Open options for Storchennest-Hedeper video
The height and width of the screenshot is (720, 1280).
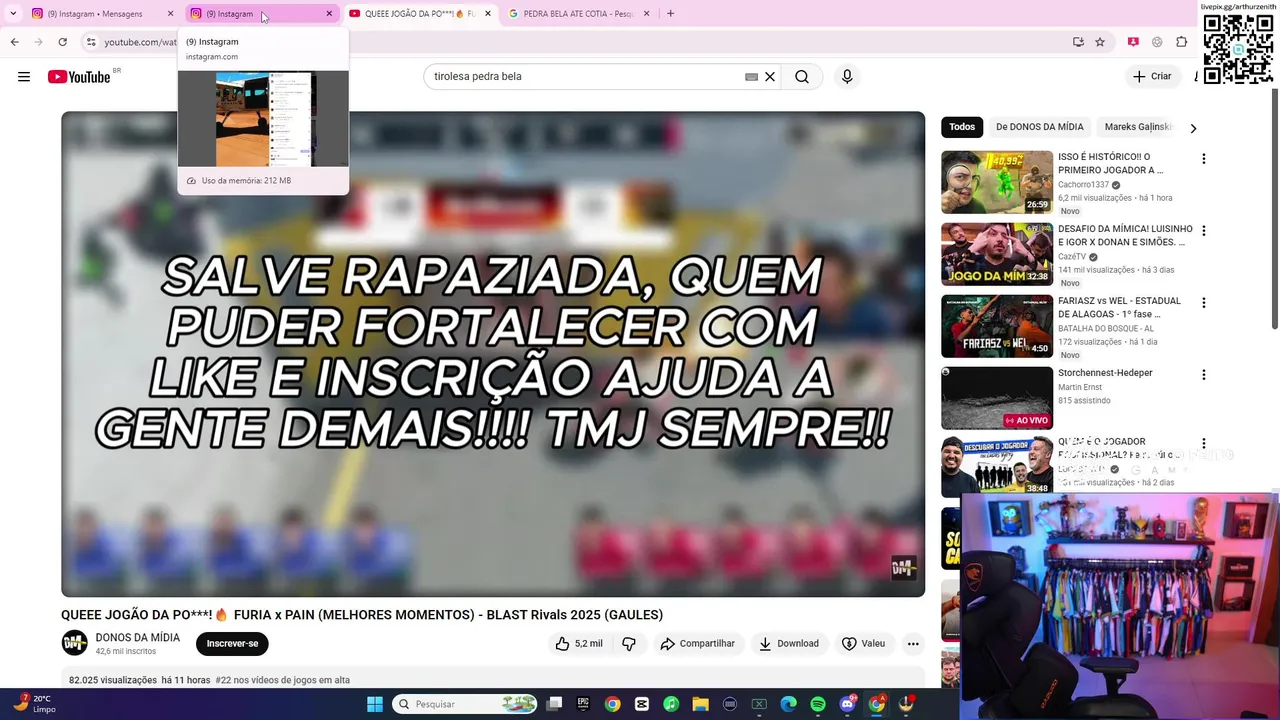(1204, 375)
